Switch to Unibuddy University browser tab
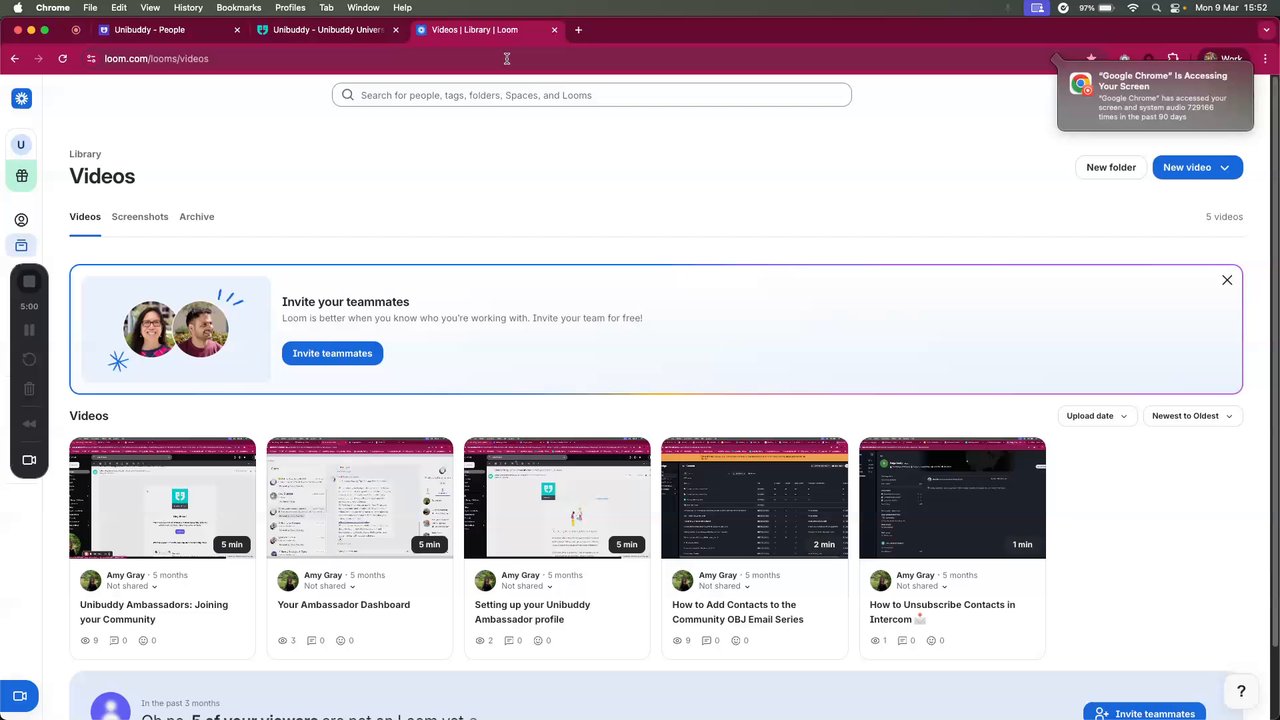This screenshot has width=1280, height=720. click(328, 30)
